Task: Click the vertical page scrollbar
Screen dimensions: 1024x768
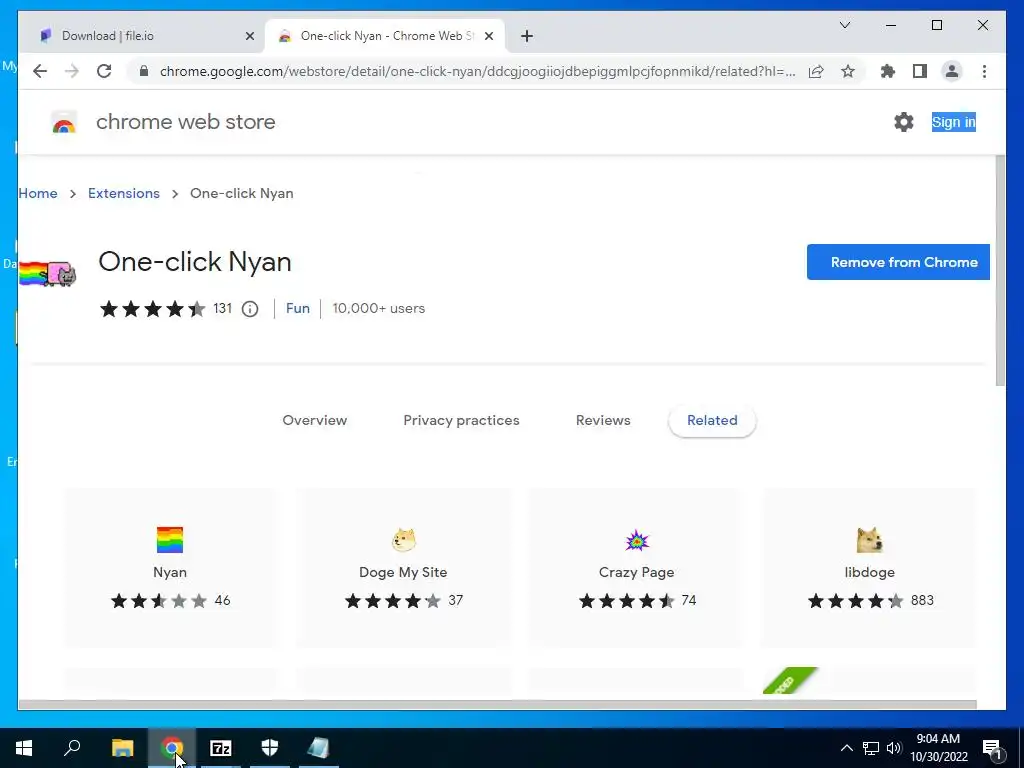Action: 1000,271
